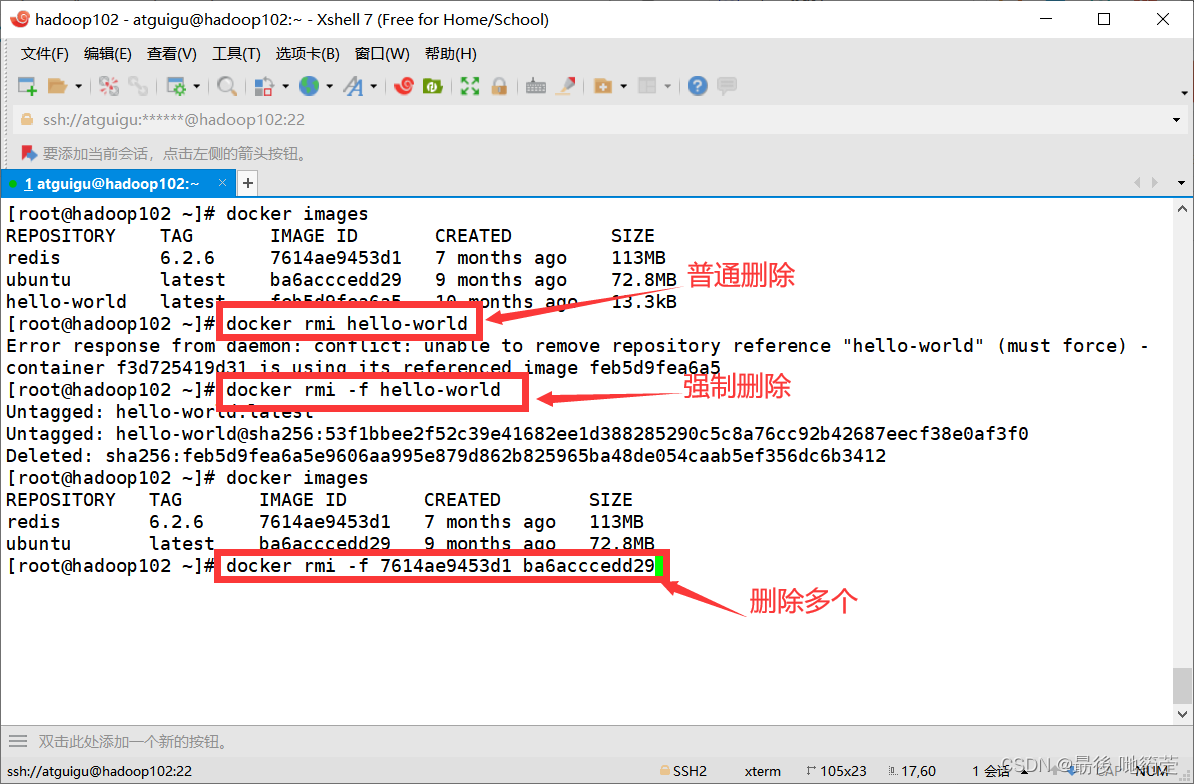
Task: Close the atguigu@hadoop102 tab
Action: 222,183
